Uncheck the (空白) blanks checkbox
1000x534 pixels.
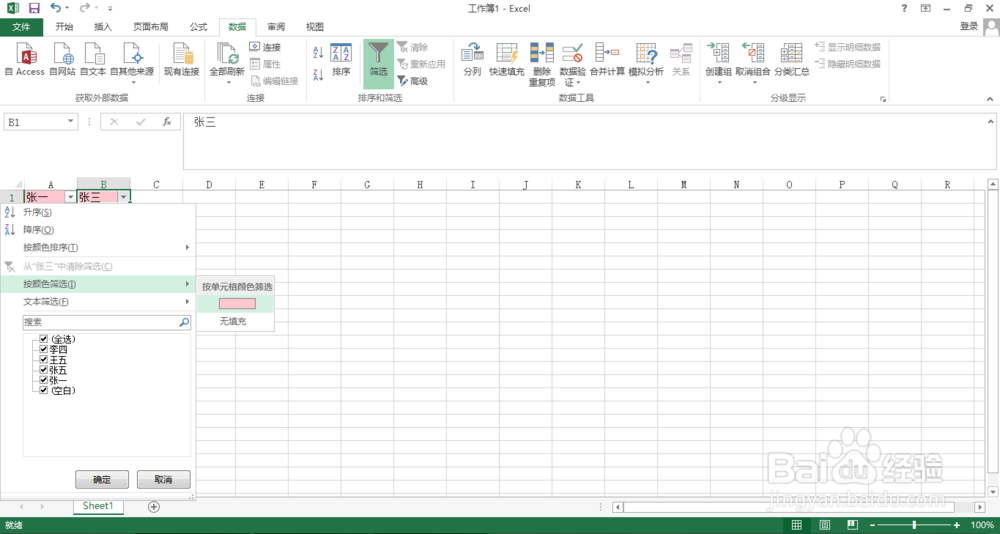point(43,390)
